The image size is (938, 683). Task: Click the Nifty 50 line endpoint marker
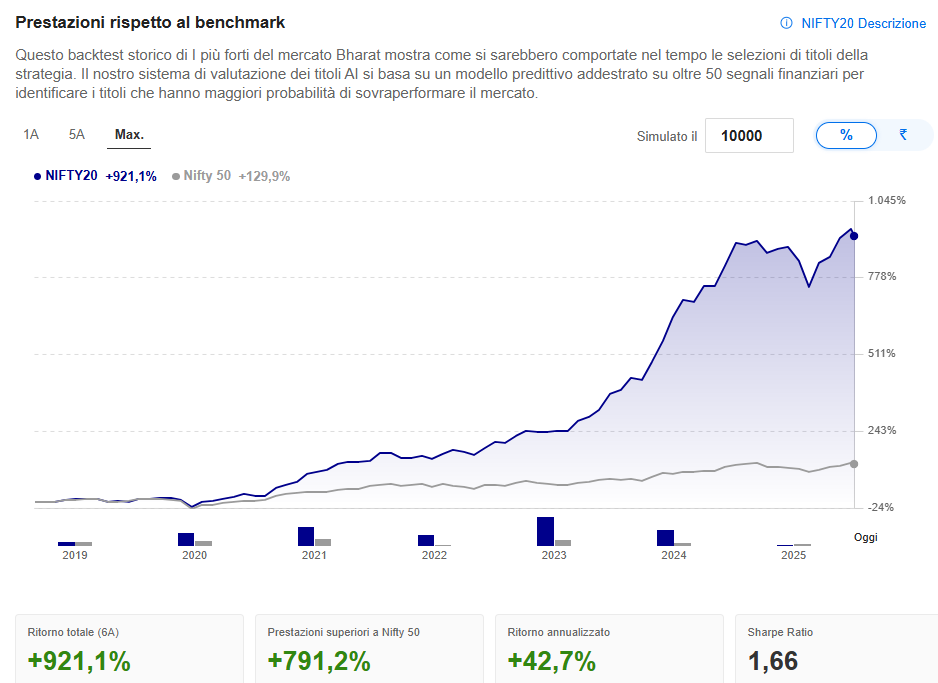pyautogui.click(x=854, y=464)
